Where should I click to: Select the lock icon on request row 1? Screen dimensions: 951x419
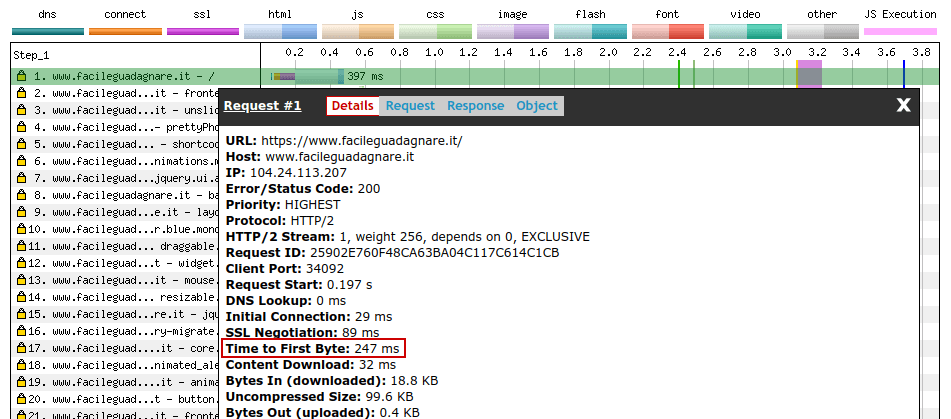coord(22,76)
